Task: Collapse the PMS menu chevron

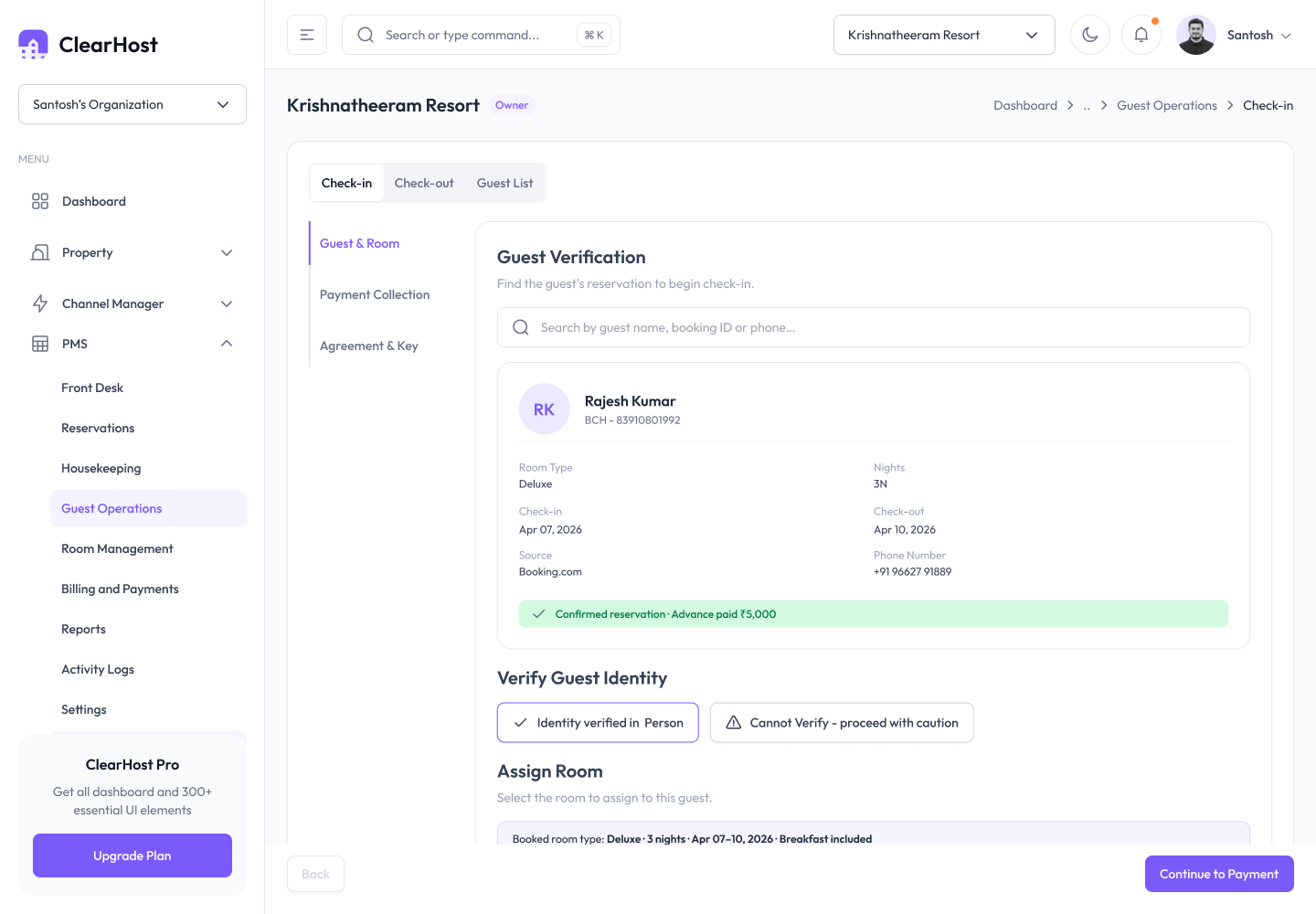Action: [227, 344]
